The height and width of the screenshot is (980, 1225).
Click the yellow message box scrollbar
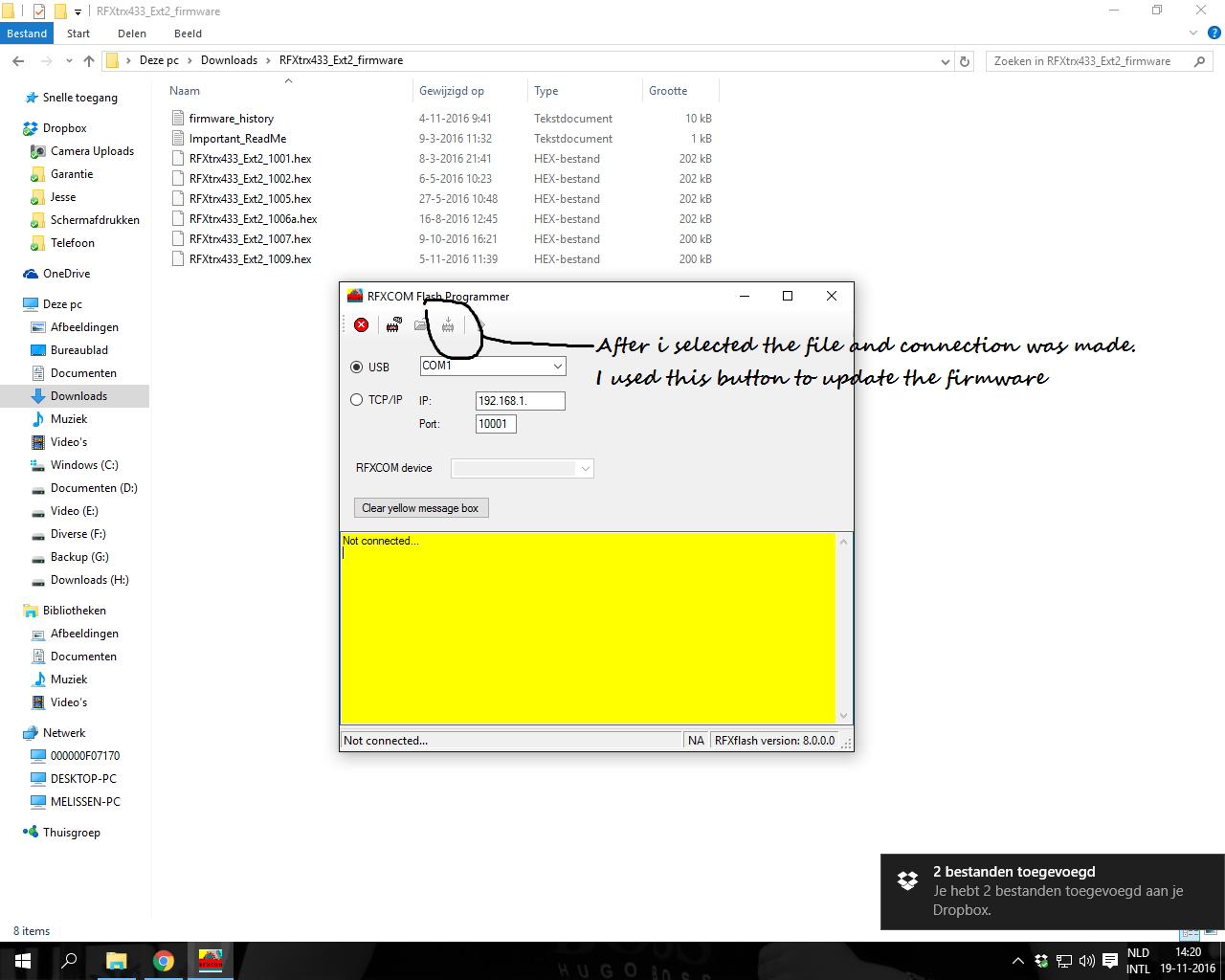click(843, 628)
